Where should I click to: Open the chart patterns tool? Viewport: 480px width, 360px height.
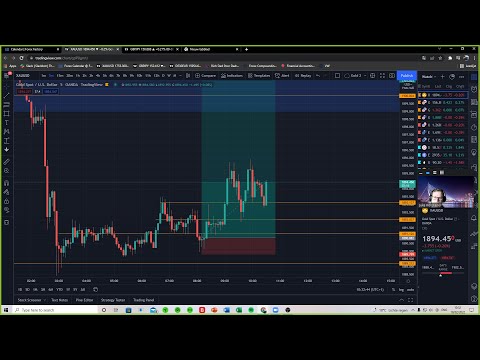(7, 132)
